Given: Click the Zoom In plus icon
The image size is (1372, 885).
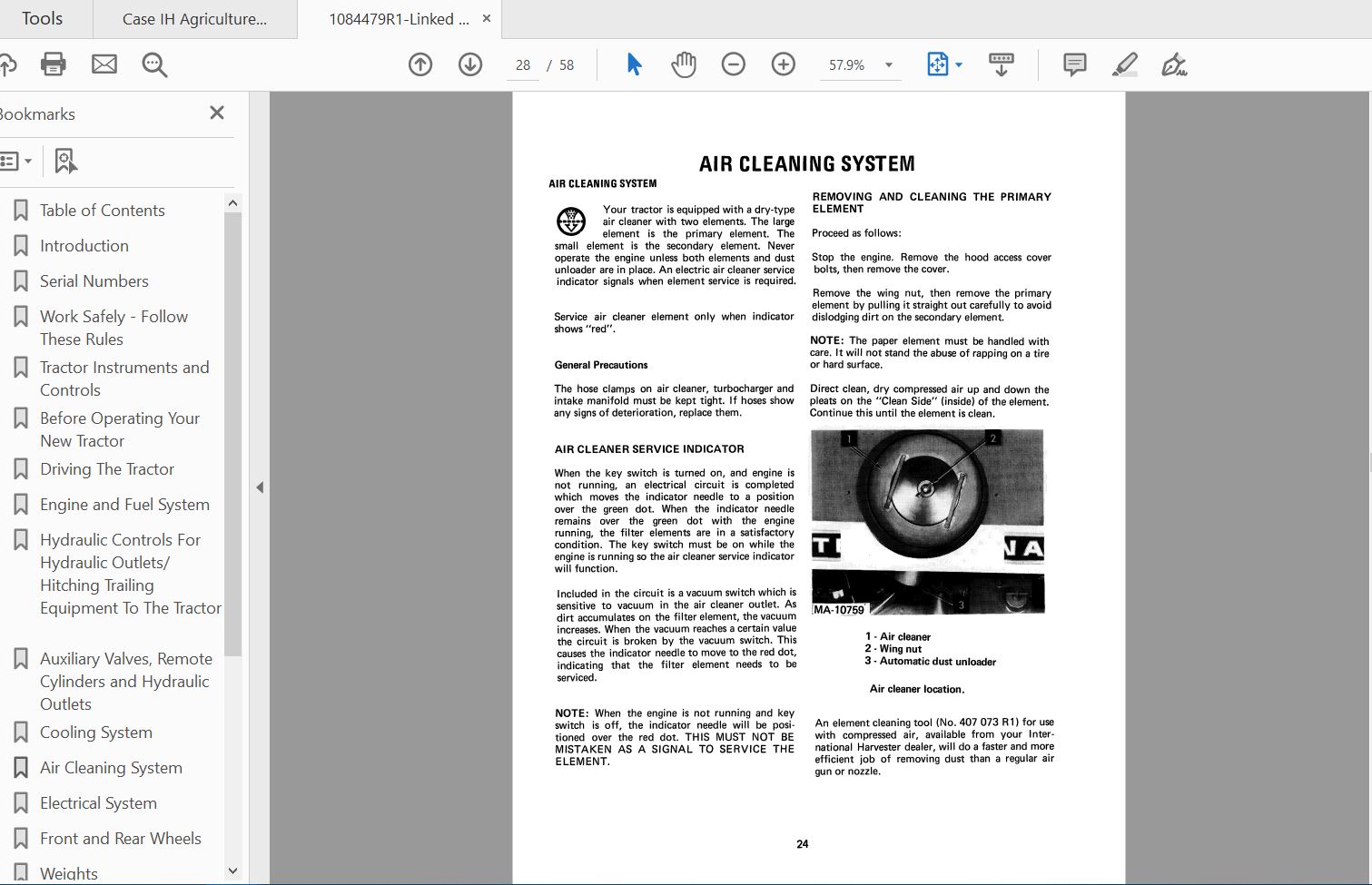Looking at the screenshot, I should tap(783, 64).
